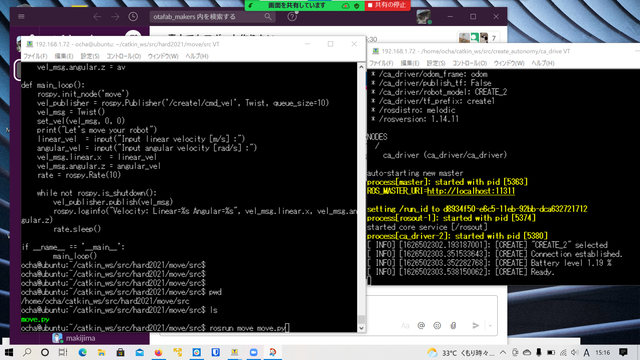This screenshot has width=640, height=360.
Task: Open Mail app from taskbar
Action: (x=140, y=352)
